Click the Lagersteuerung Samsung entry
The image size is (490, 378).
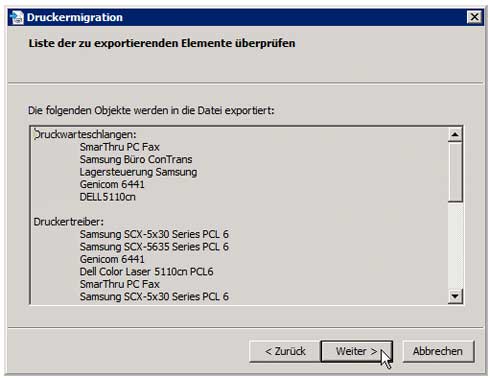click(x=138, y=172)
